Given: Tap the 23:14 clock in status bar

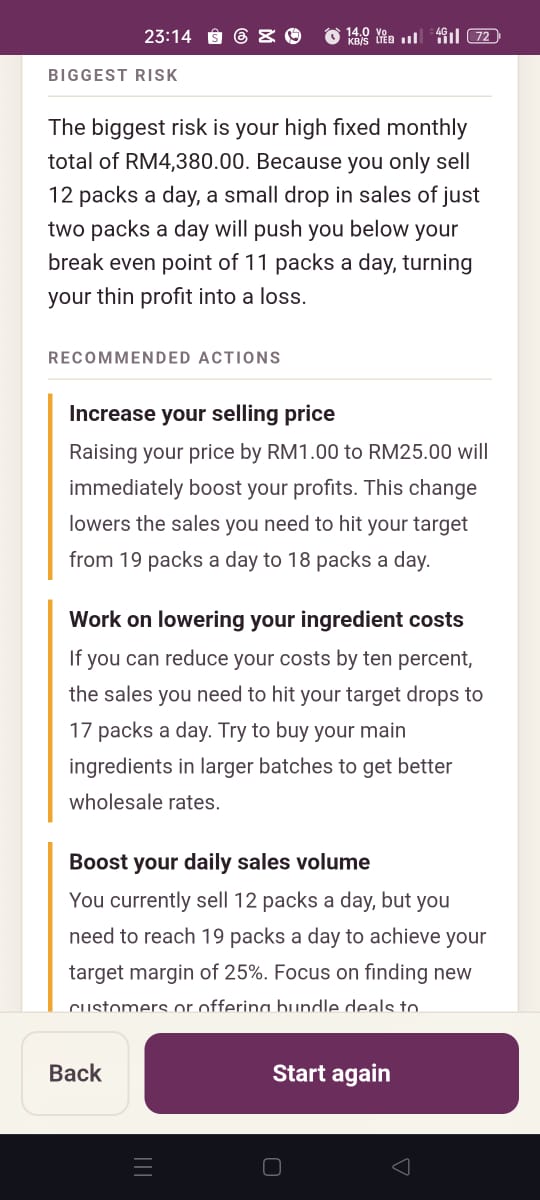Looking at the screenshot, I should [x=168, y=37].
